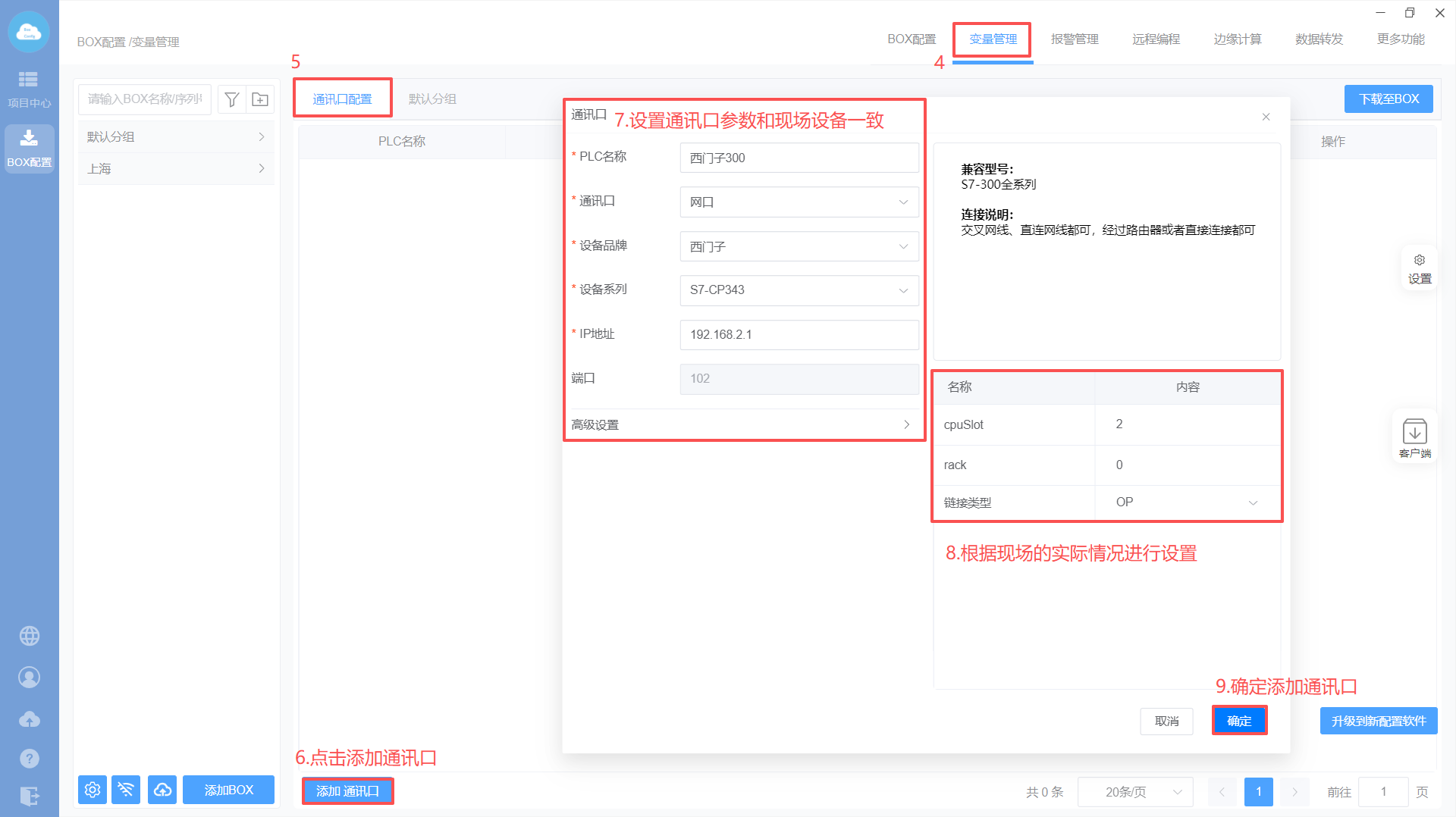Screen dimensions: 1456x817
Task: Open the 项目中心 sidebar icon
Action: pyautogui.click(x=29, y=88)
